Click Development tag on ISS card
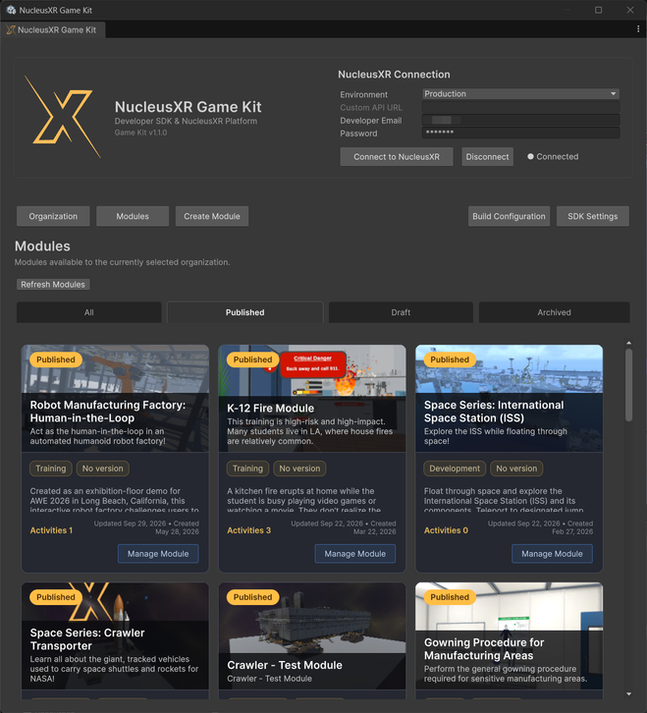Image resolution: width=647 pixels, height=713 pixels. point(455,468)
